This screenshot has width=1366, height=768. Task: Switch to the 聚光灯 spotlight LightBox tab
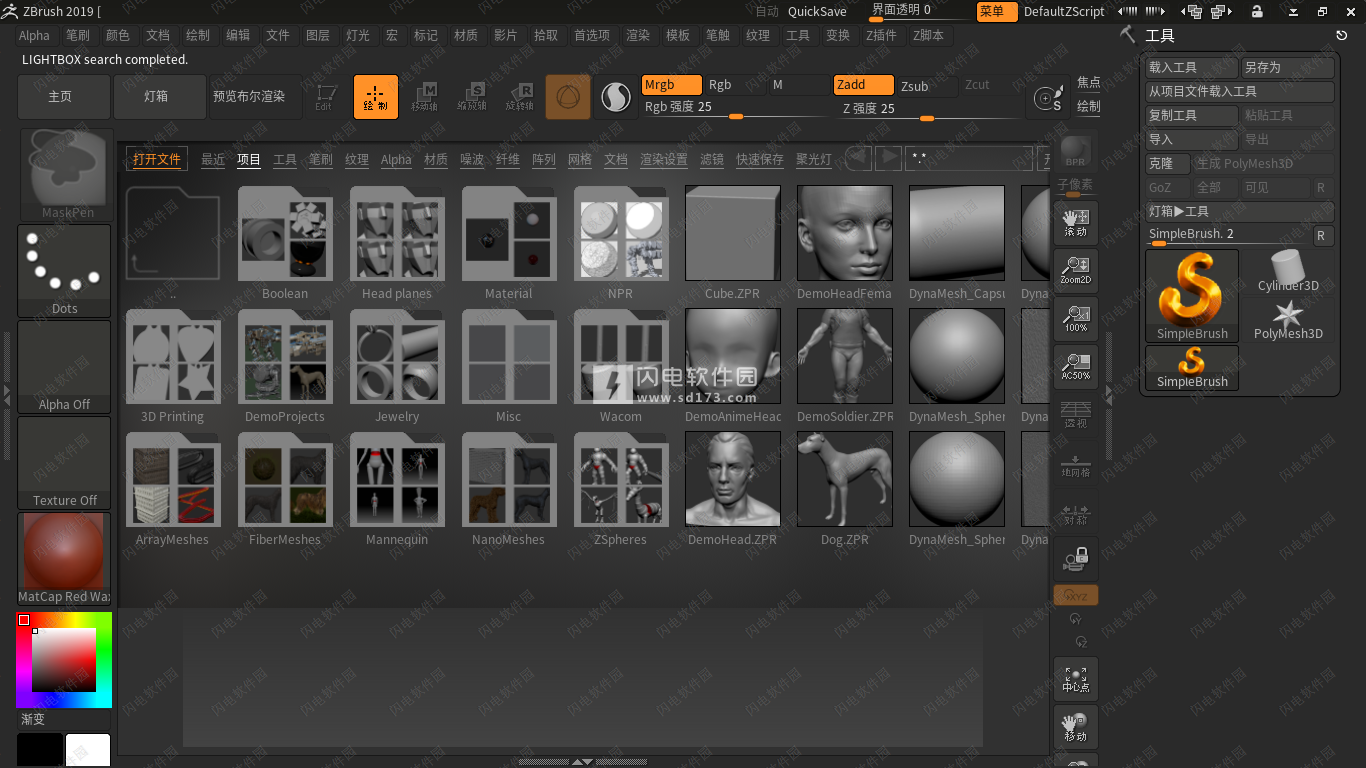click(813, 160)
